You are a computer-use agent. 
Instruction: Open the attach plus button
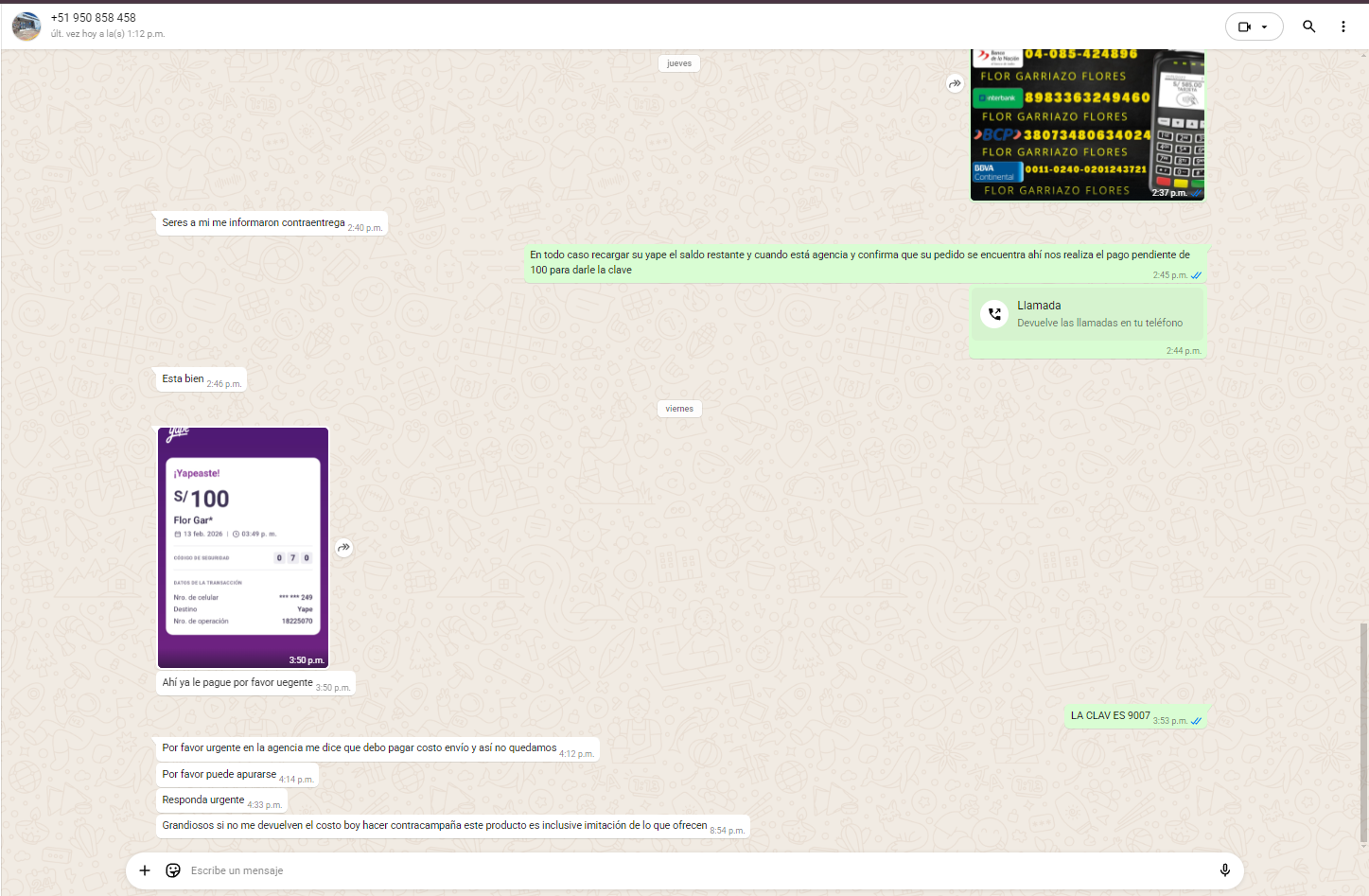pos(145,870)
